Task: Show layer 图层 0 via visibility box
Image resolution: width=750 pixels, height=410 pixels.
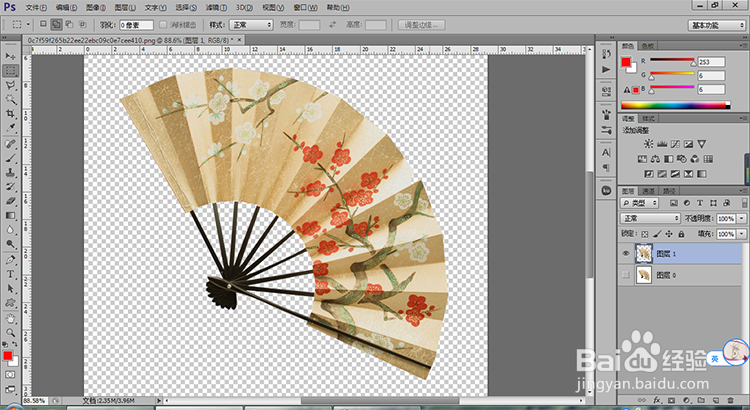Action: pyautogui.click(x=626, y=275)
